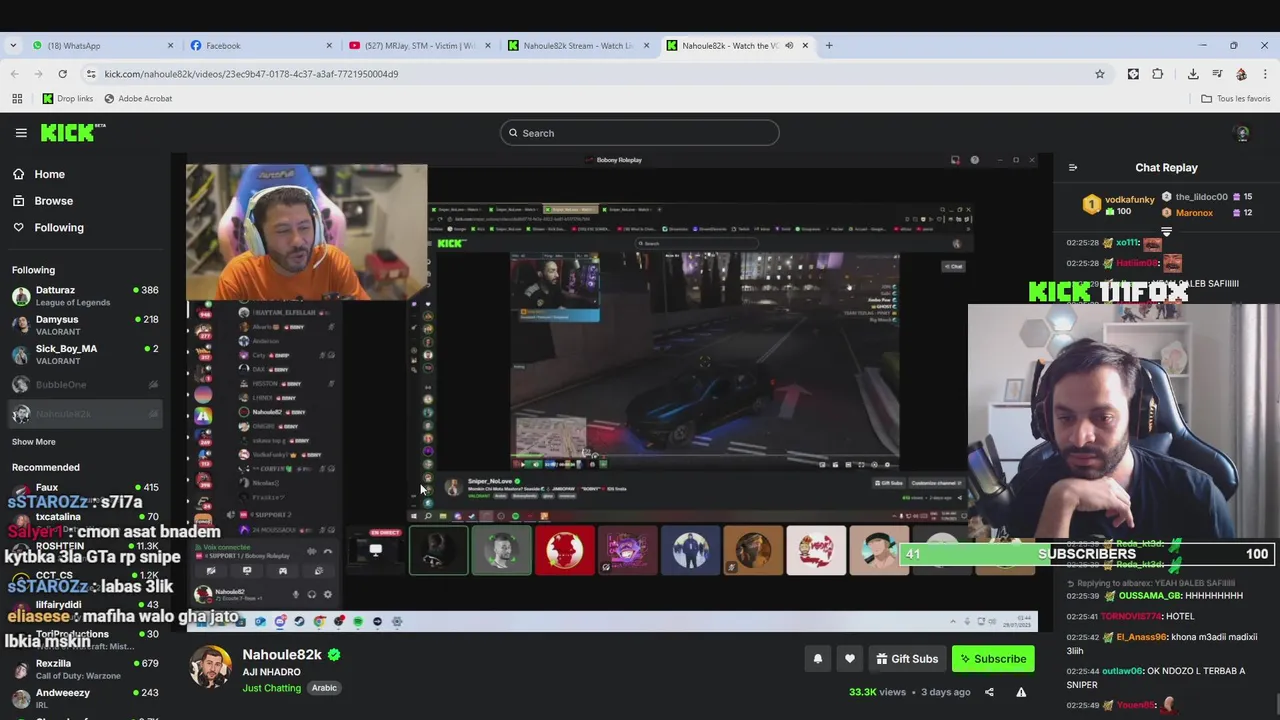Click the video player area

(x=612, y=392)
